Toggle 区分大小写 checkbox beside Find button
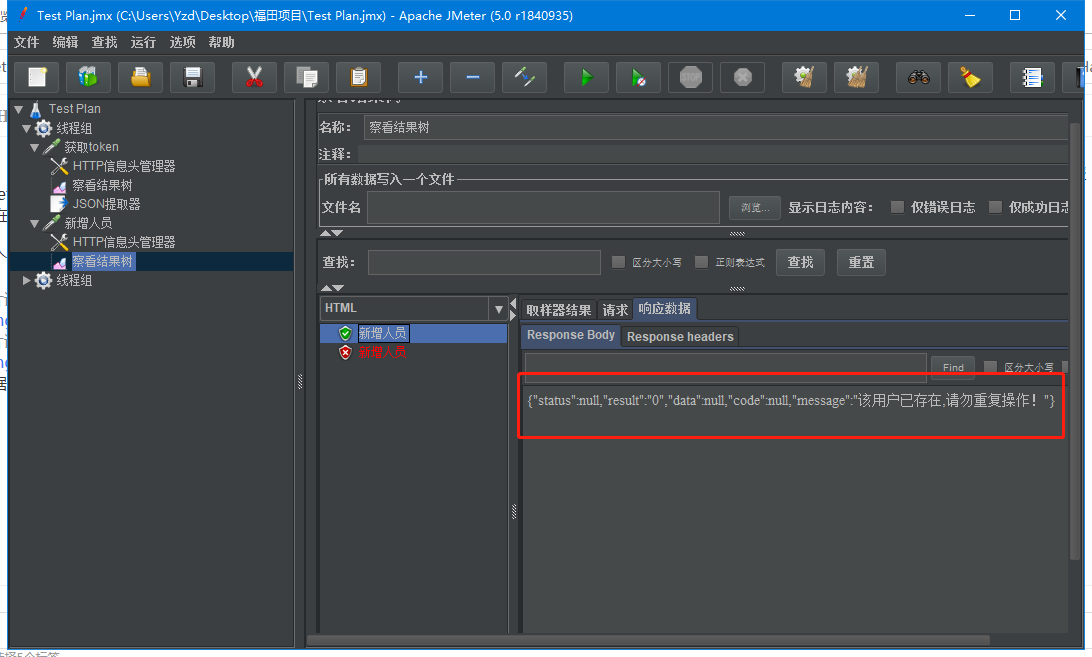The width and height of the screenshot is (1092, 657). coord(990,366)
